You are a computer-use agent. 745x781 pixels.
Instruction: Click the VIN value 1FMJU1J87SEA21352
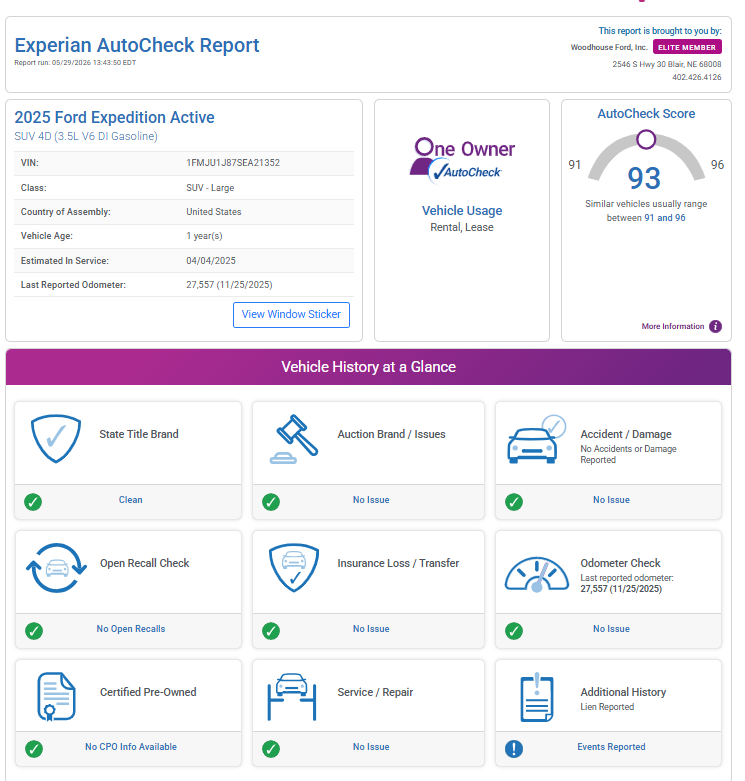233,163
